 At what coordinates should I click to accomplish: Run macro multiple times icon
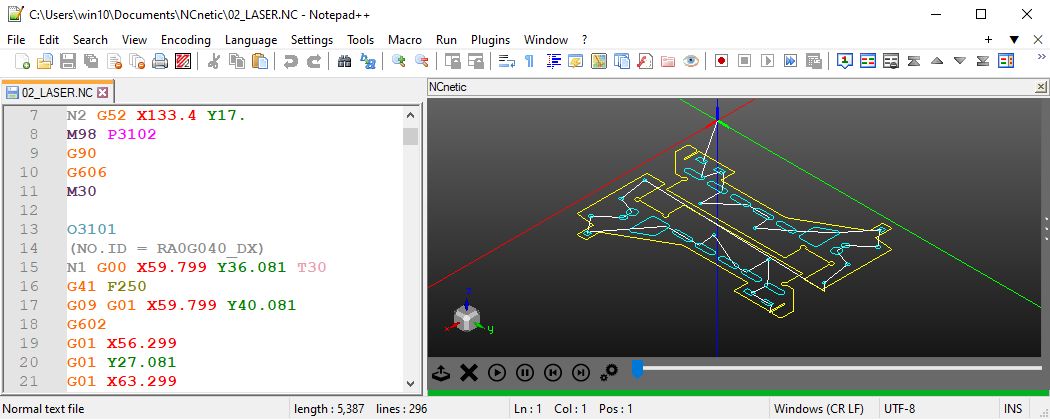(790, 62)
